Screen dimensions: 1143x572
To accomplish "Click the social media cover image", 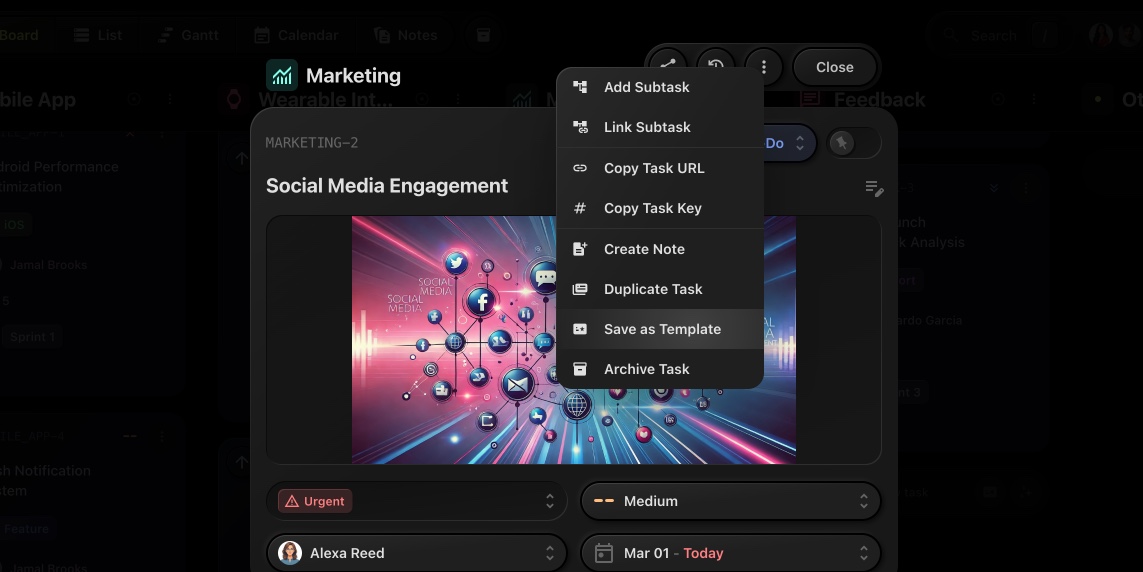I will [x=450, y=340].
